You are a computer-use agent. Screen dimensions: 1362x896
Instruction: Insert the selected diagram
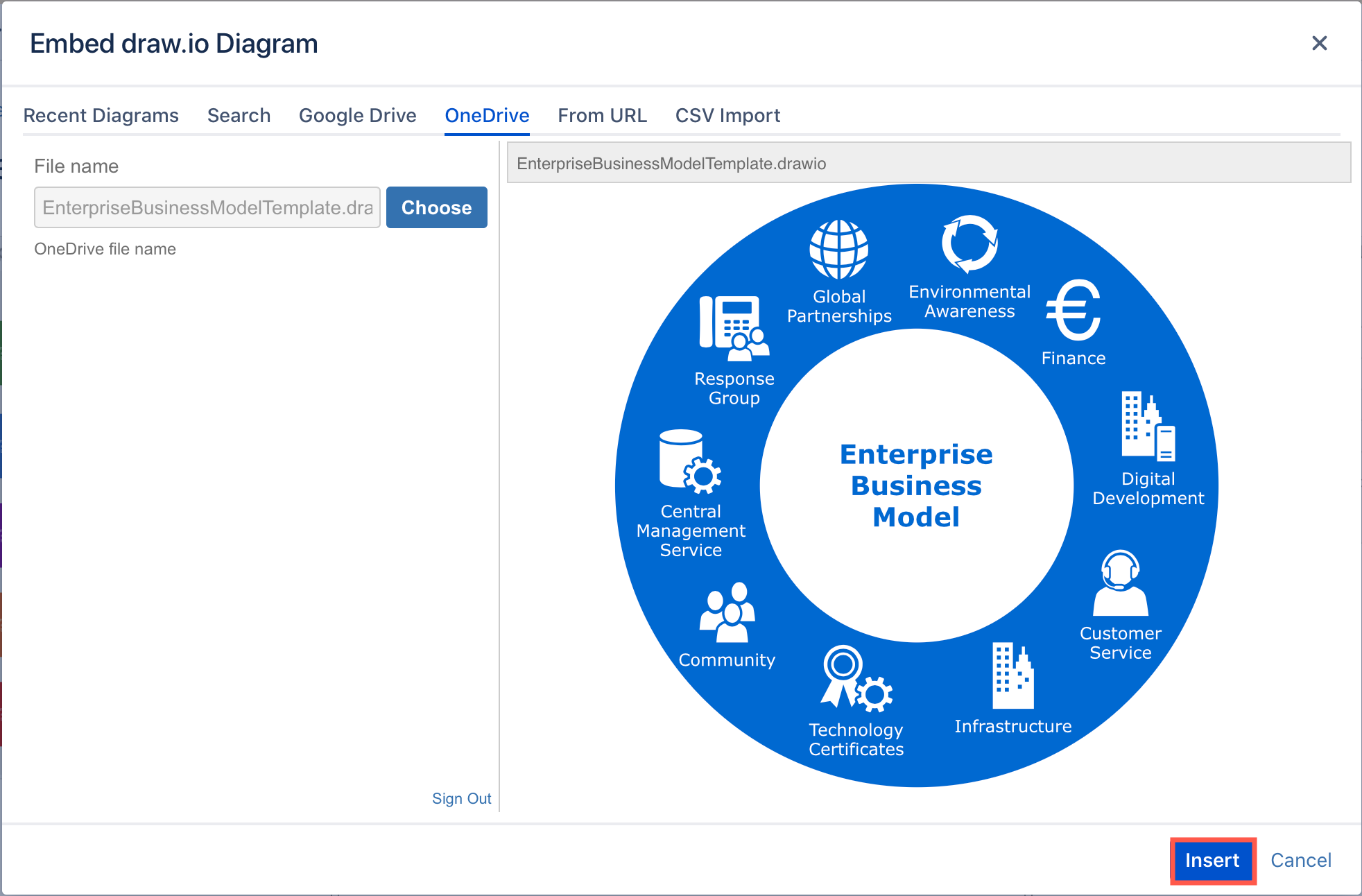coord(1212,860)
